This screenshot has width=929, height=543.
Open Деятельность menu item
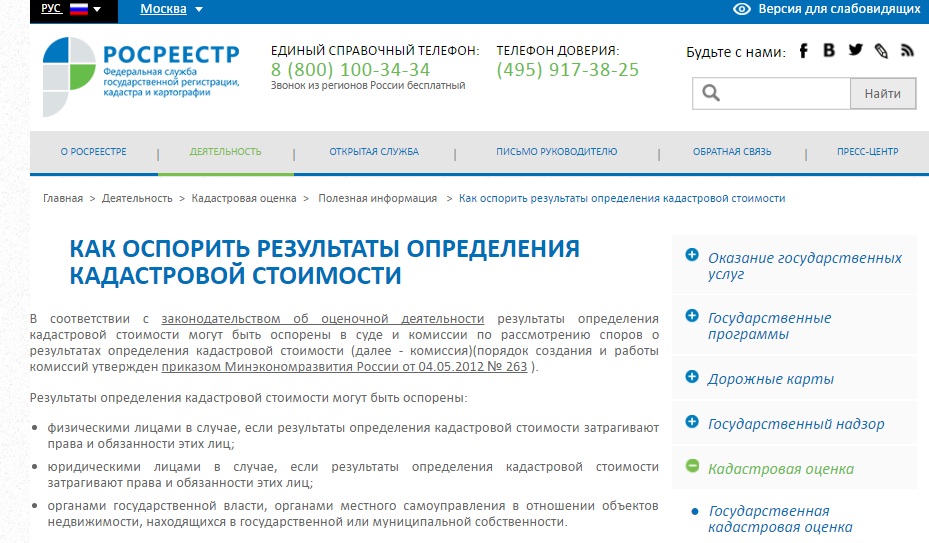pyautogui.click(x=225, y=152)
